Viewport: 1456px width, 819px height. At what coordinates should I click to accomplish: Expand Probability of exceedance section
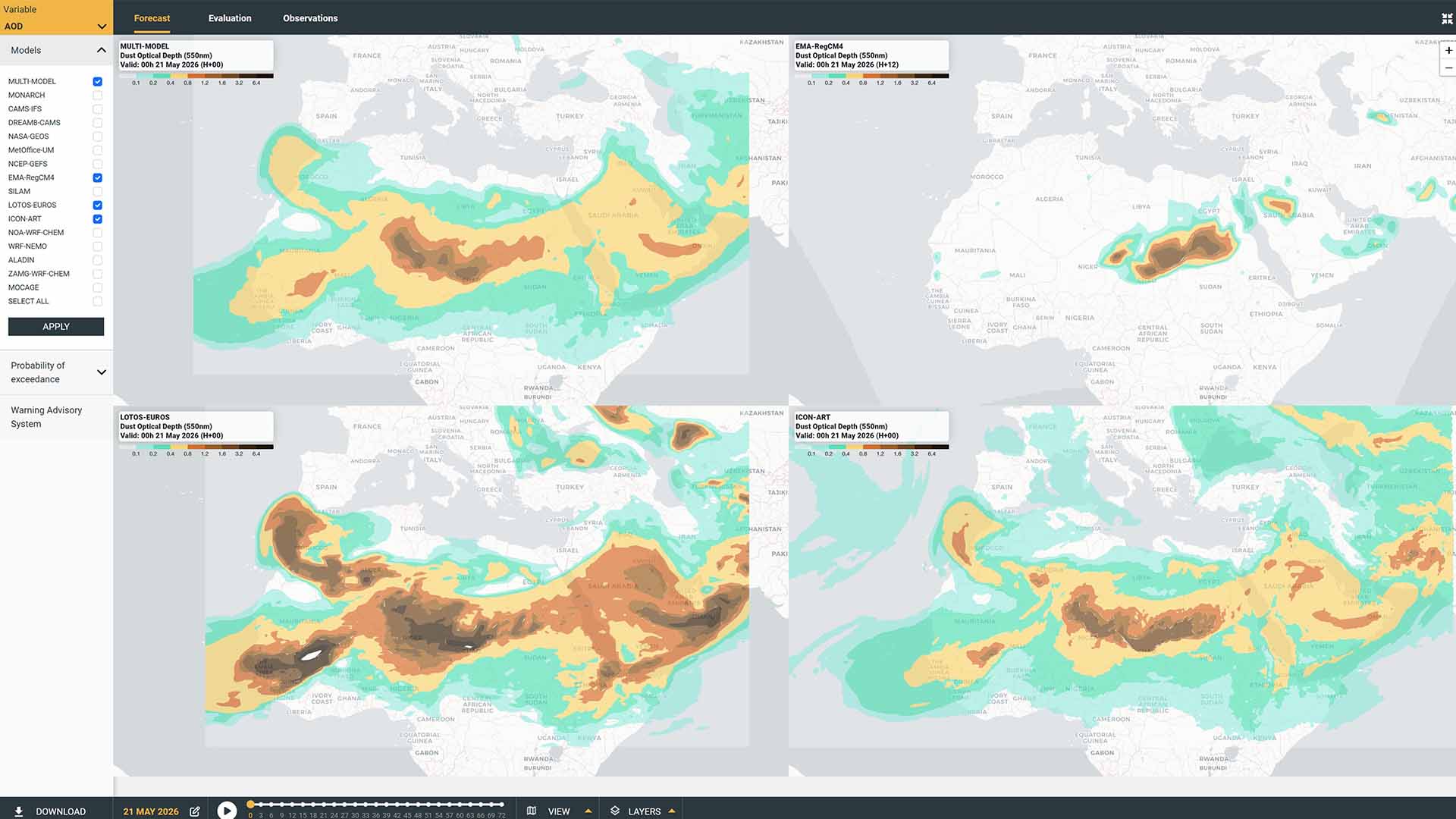coord(56,372)
